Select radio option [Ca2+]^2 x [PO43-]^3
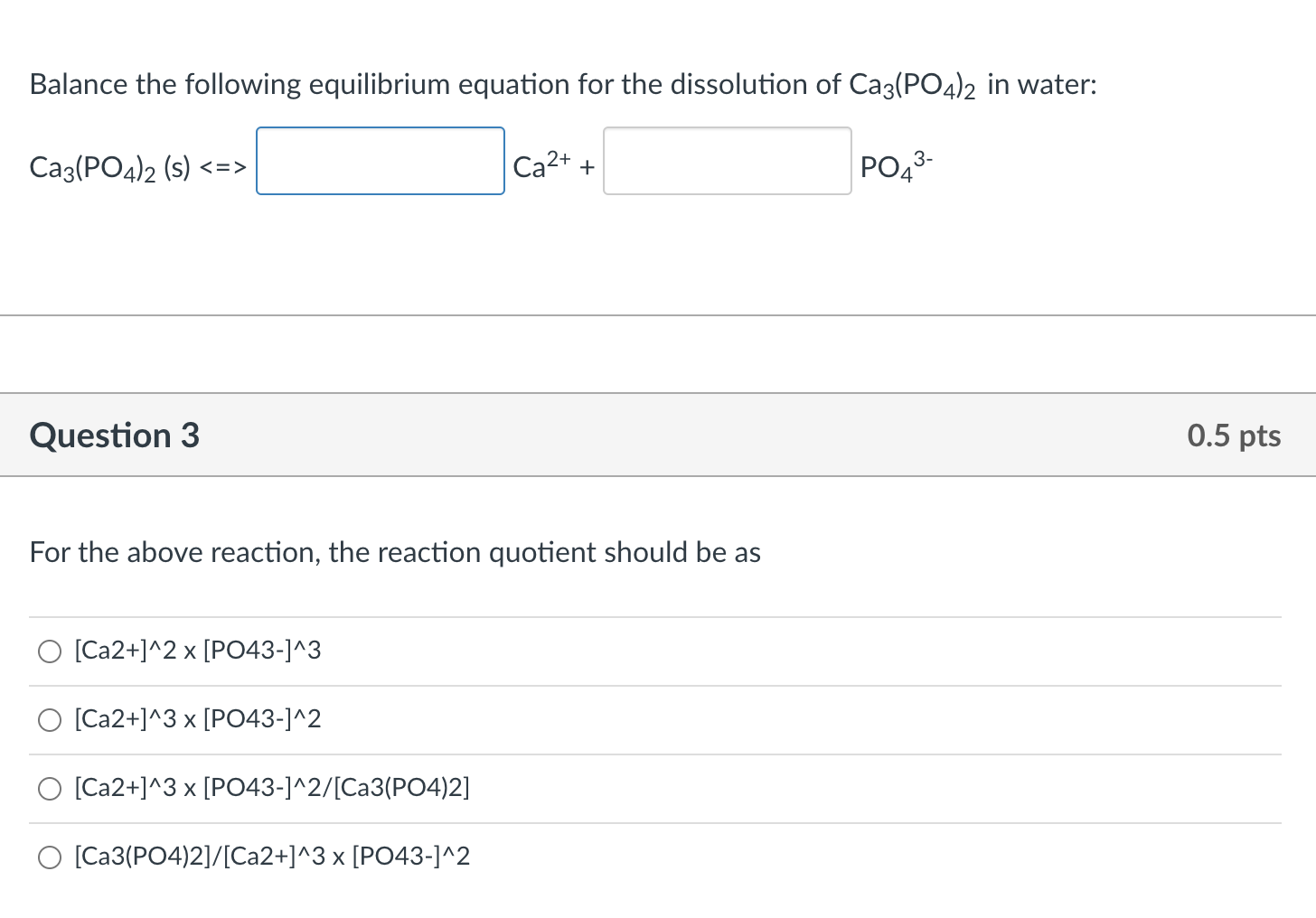 [50, 651]
